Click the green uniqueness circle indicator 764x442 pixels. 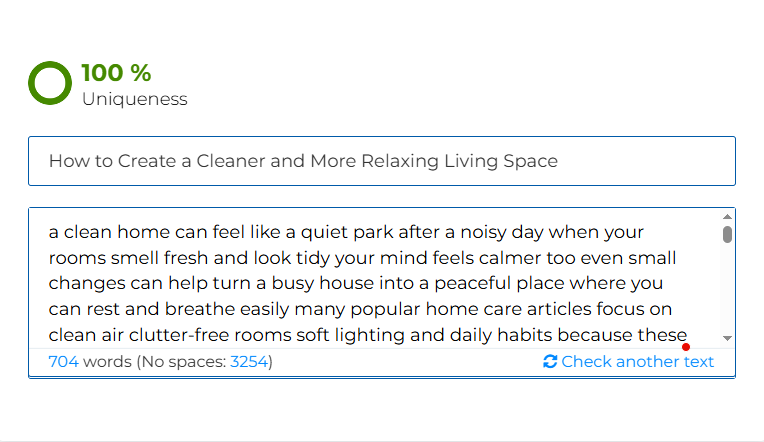pyautogui.click(x=50, y=83)
